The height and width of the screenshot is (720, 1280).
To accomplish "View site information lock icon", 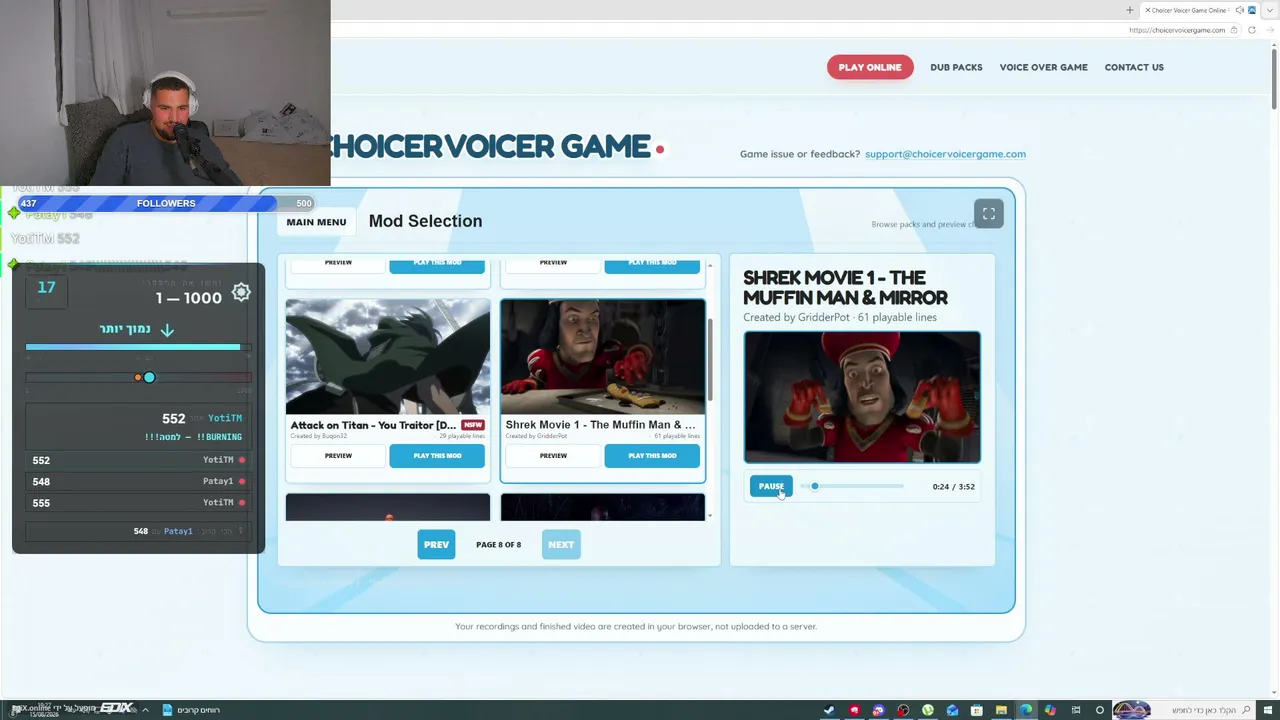I will point(1234,30).
